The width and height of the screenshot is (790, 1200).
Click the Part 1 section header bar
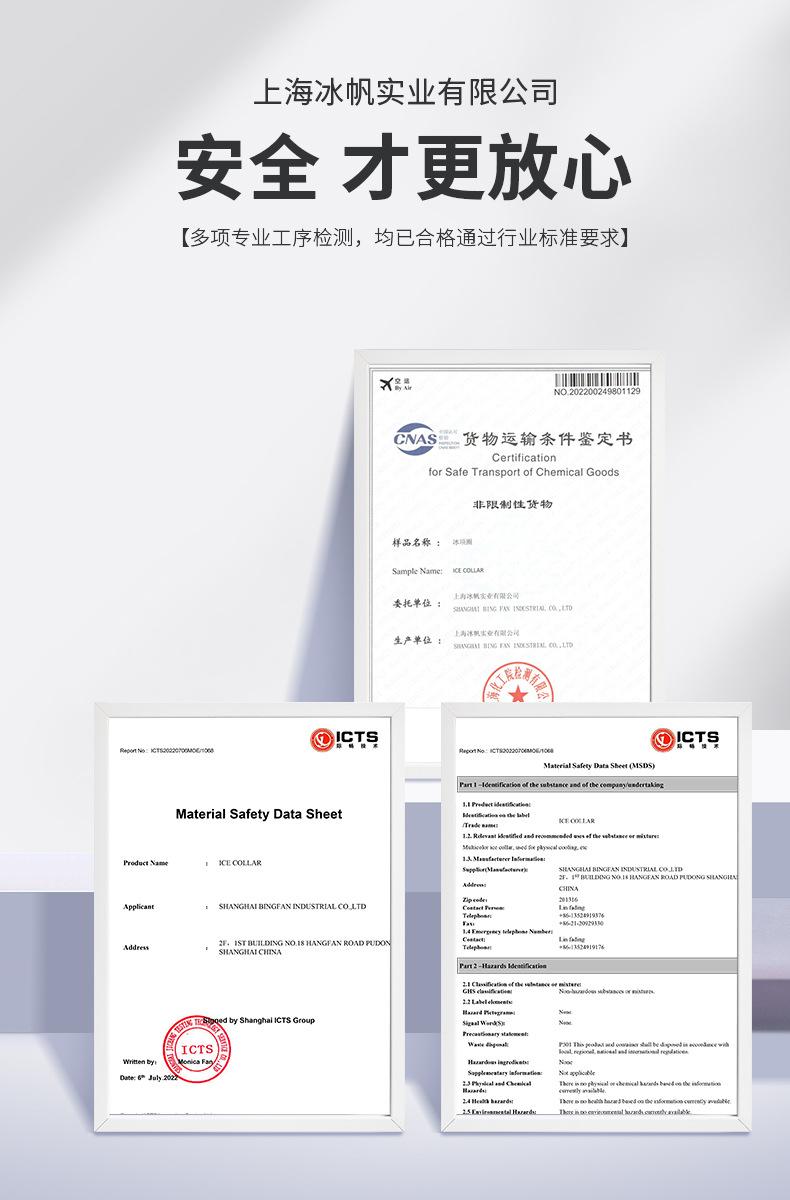[x=596, y=785]
